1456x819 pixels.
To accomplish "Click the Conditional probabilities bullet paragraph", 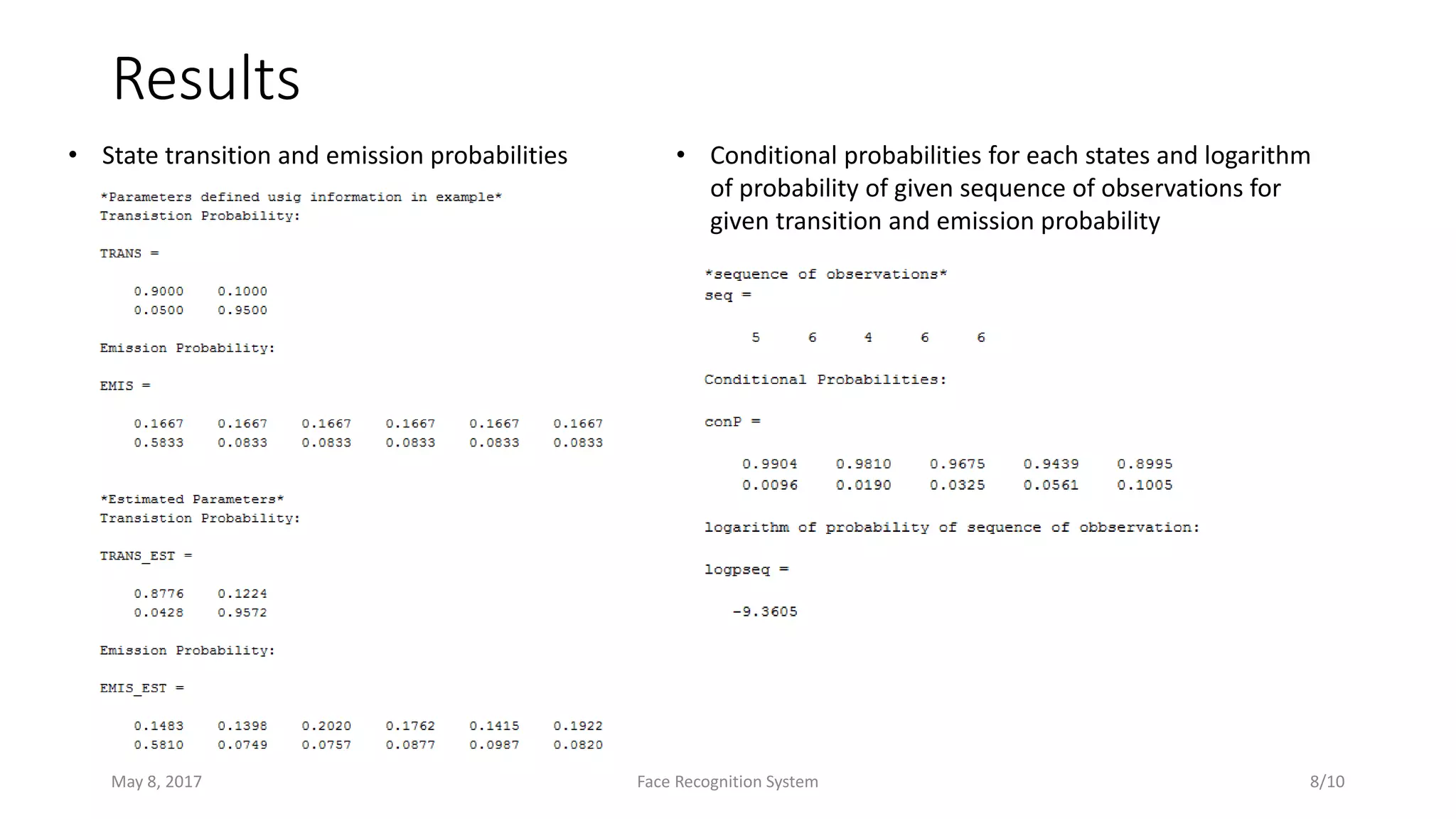I will click(x=1010, y=188).
